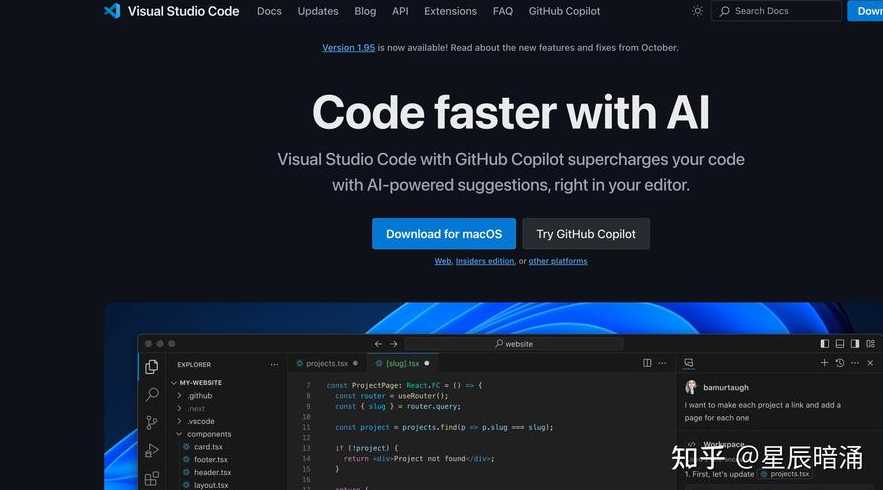Open Explorer panel more actions ellipsis
883x490 pixels.
point(274,364)
